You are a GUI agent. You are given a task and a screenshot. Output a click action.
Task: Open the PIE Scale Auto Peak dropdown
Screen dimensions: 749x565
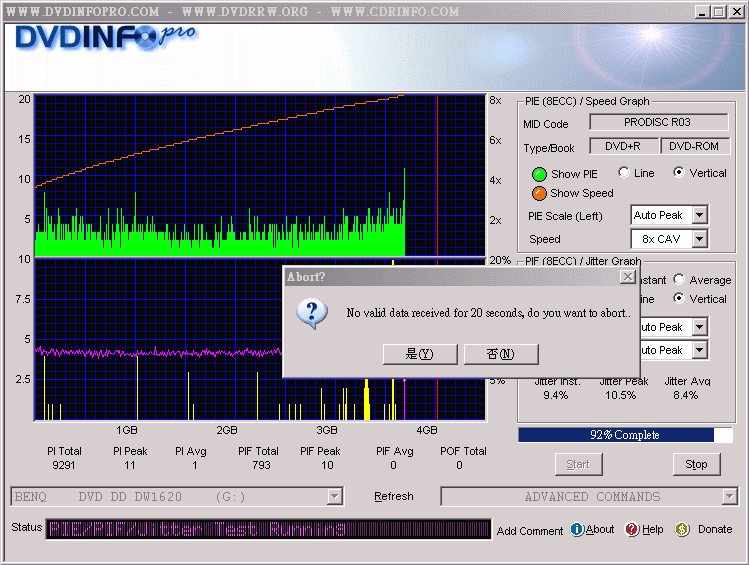pyautogui.click(x=699, y=215)
